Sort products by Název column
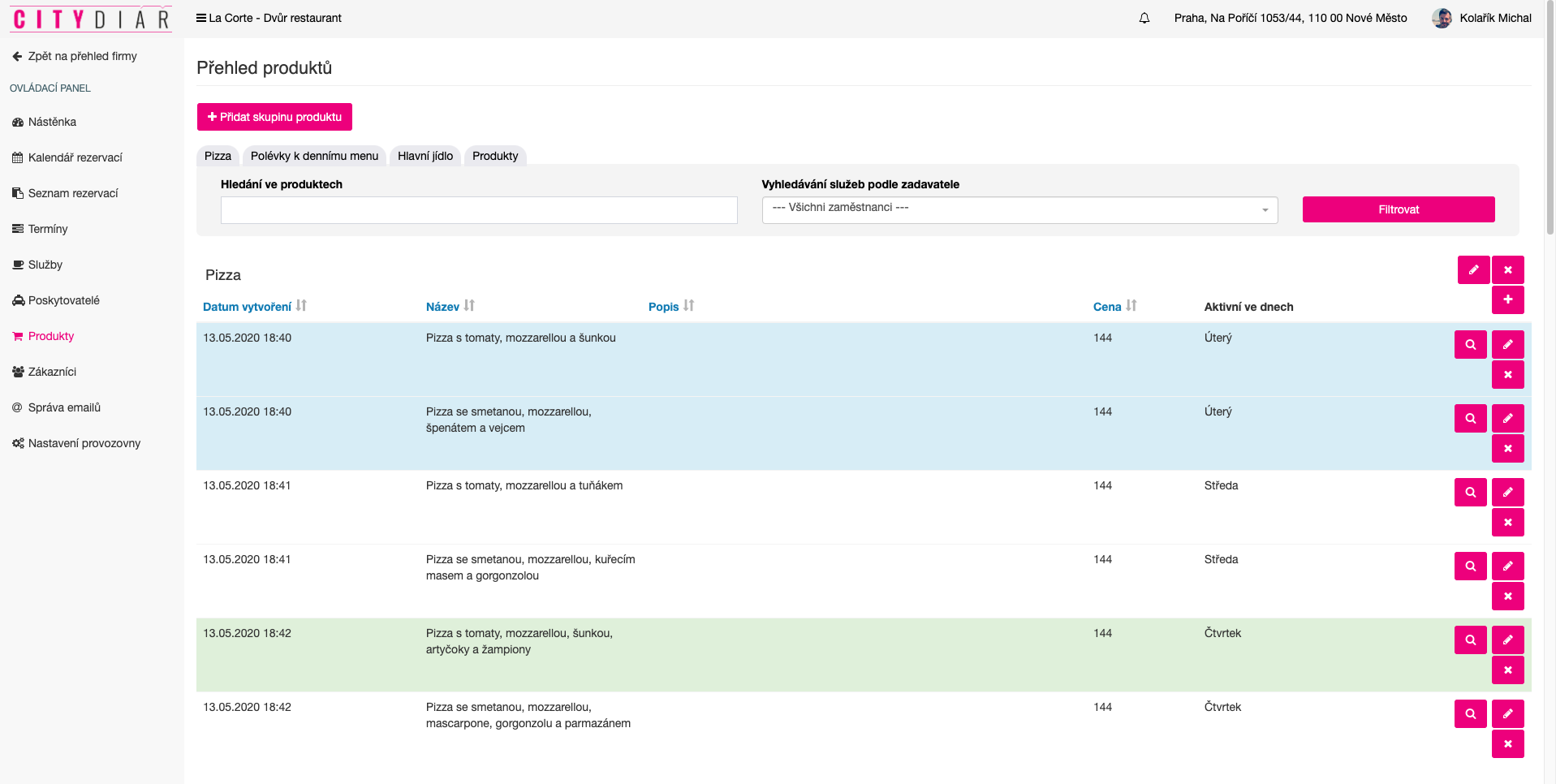Screen dimensions: 1556x784 pos(442,307)
